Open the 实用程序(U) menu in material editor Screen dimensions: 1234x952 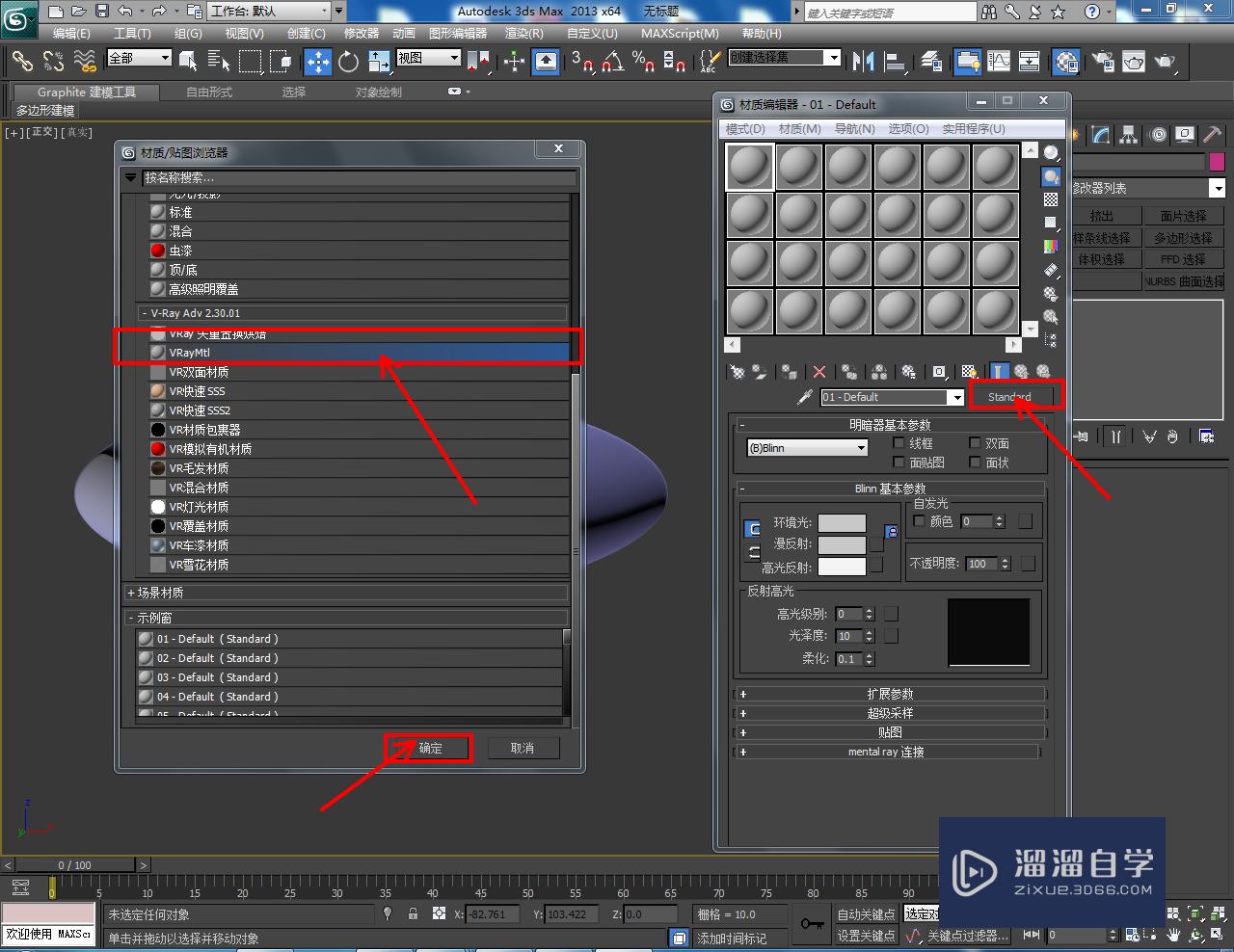click(973, 128)
